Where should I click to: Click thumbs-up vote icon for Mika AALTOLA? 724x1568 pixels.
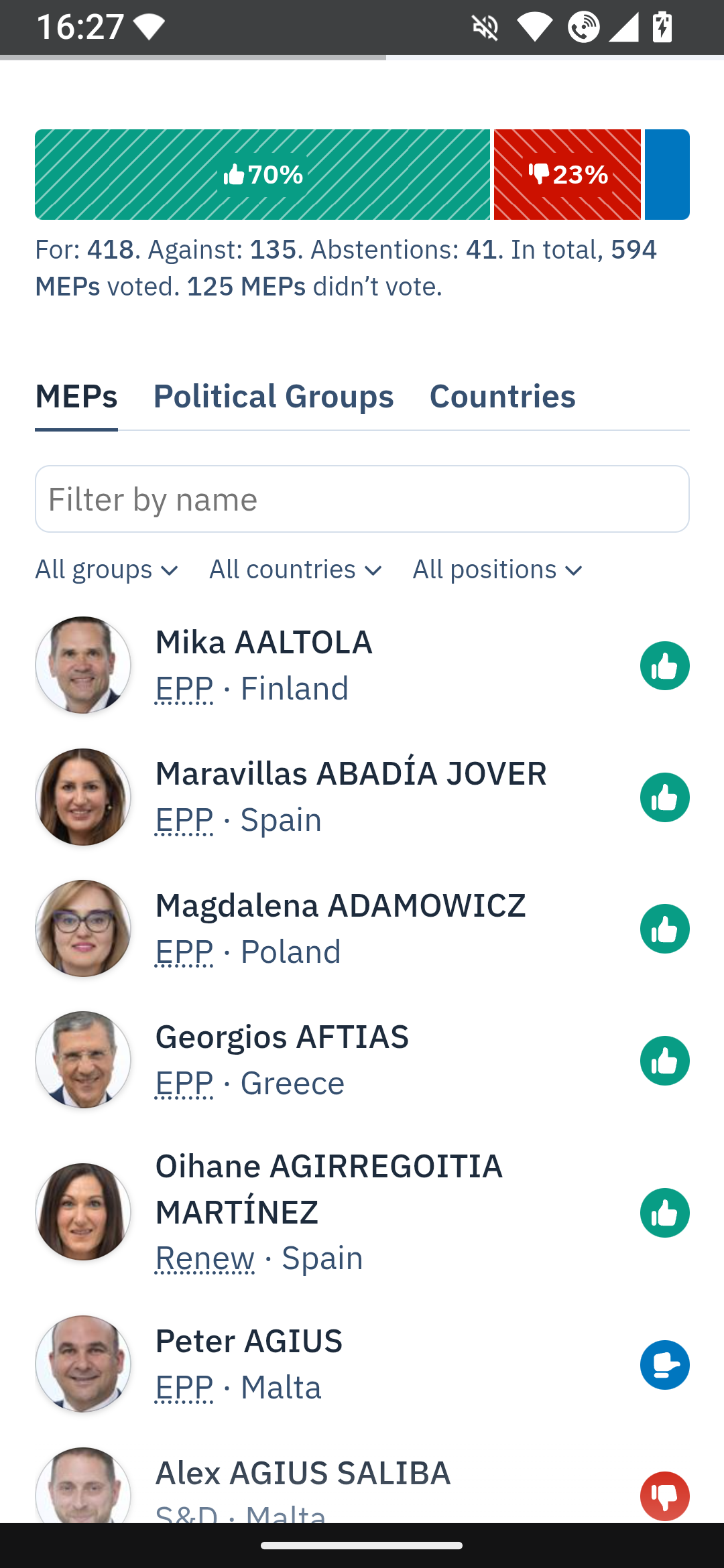[664, 666]
